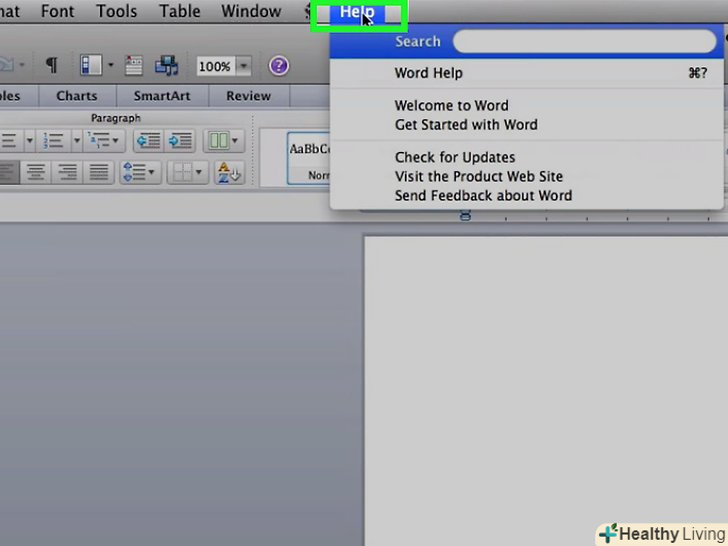Viewport: 728px width, 546px height.
Task: Open the Tools menu
Action: (x=117, y=11)
